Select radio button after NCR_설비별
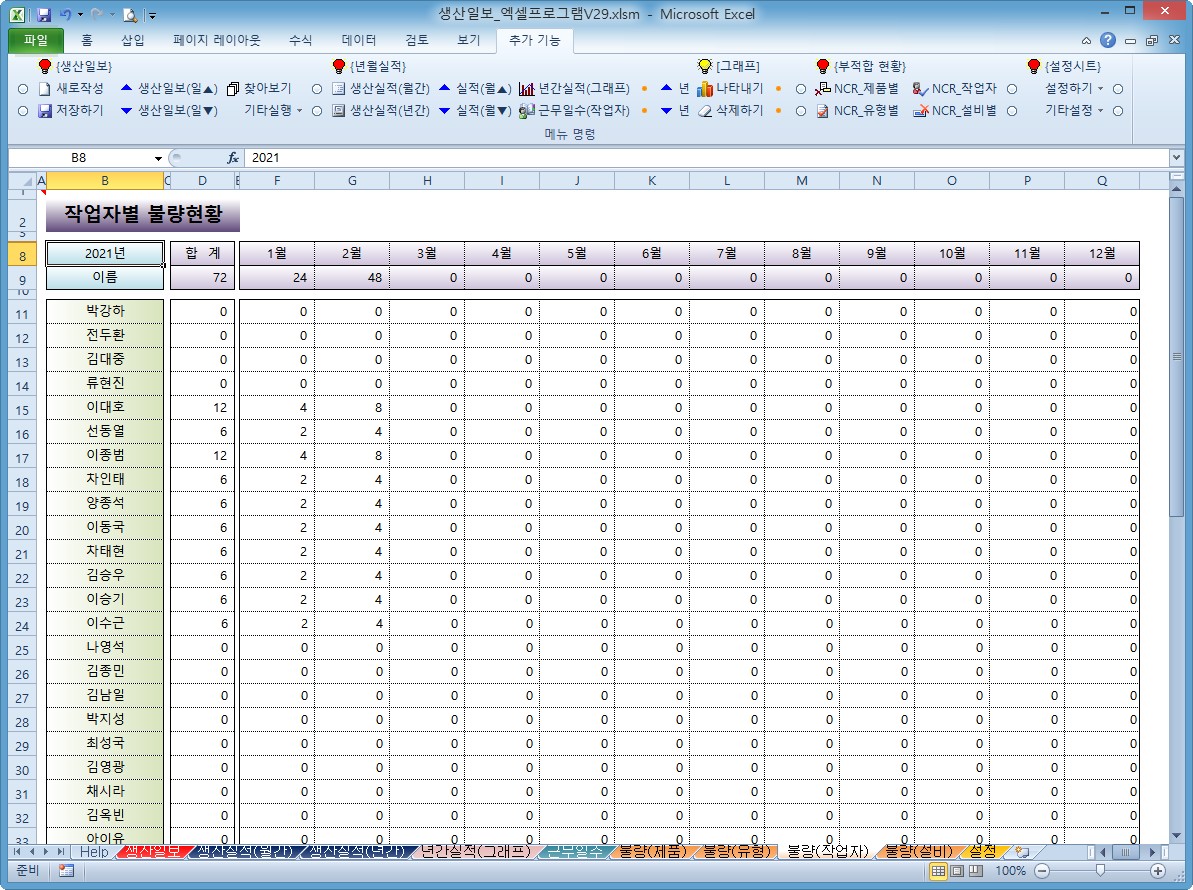This screenshot has height=890, width=1193. [1012, 111]
